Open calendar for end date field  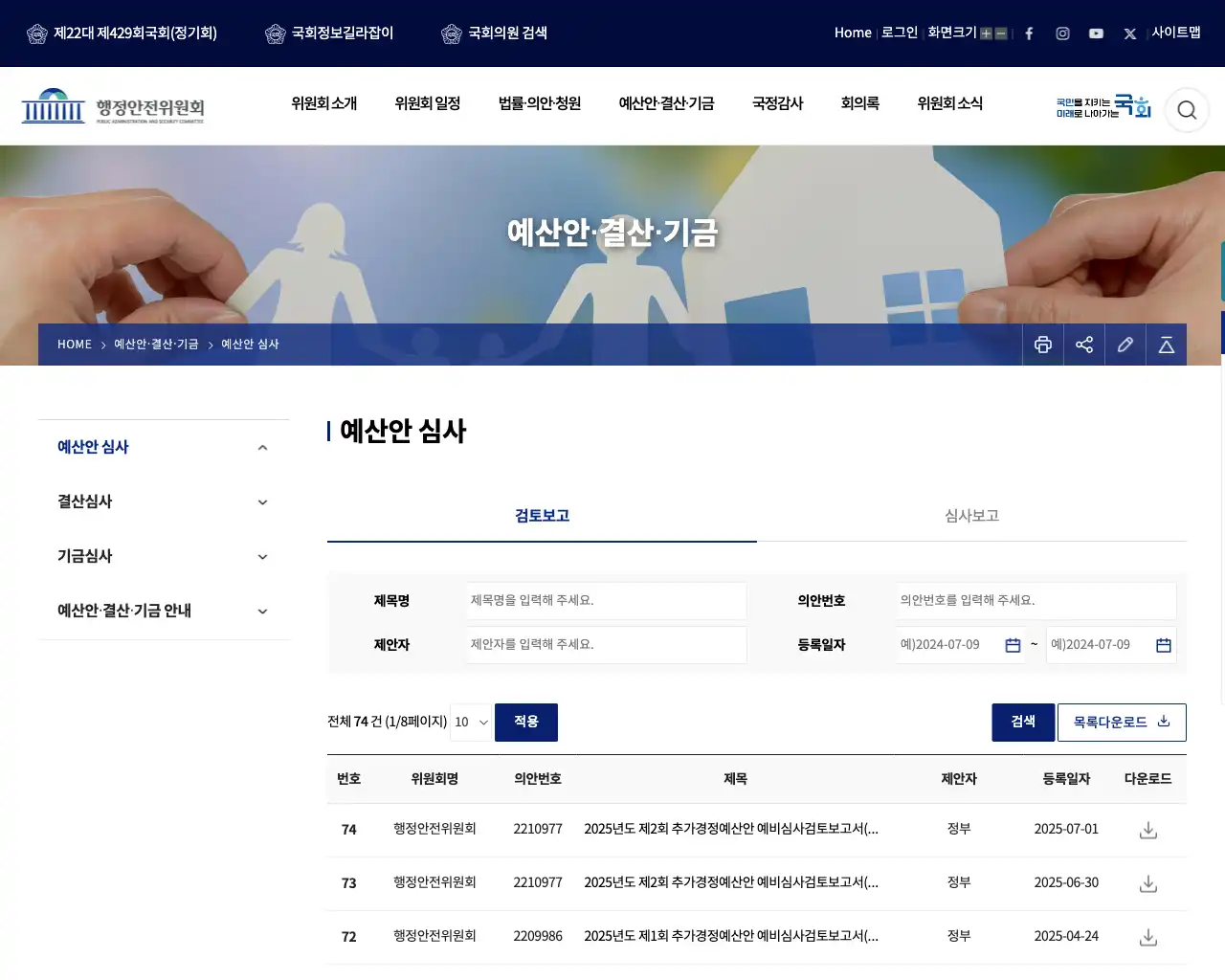(1164, 645)
